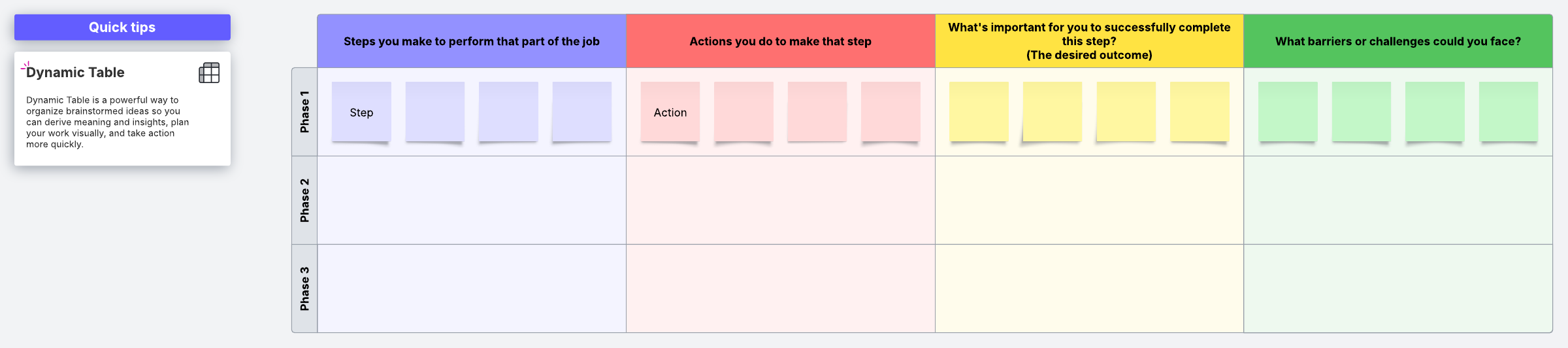Click the Dynamic Table card title

75,73
